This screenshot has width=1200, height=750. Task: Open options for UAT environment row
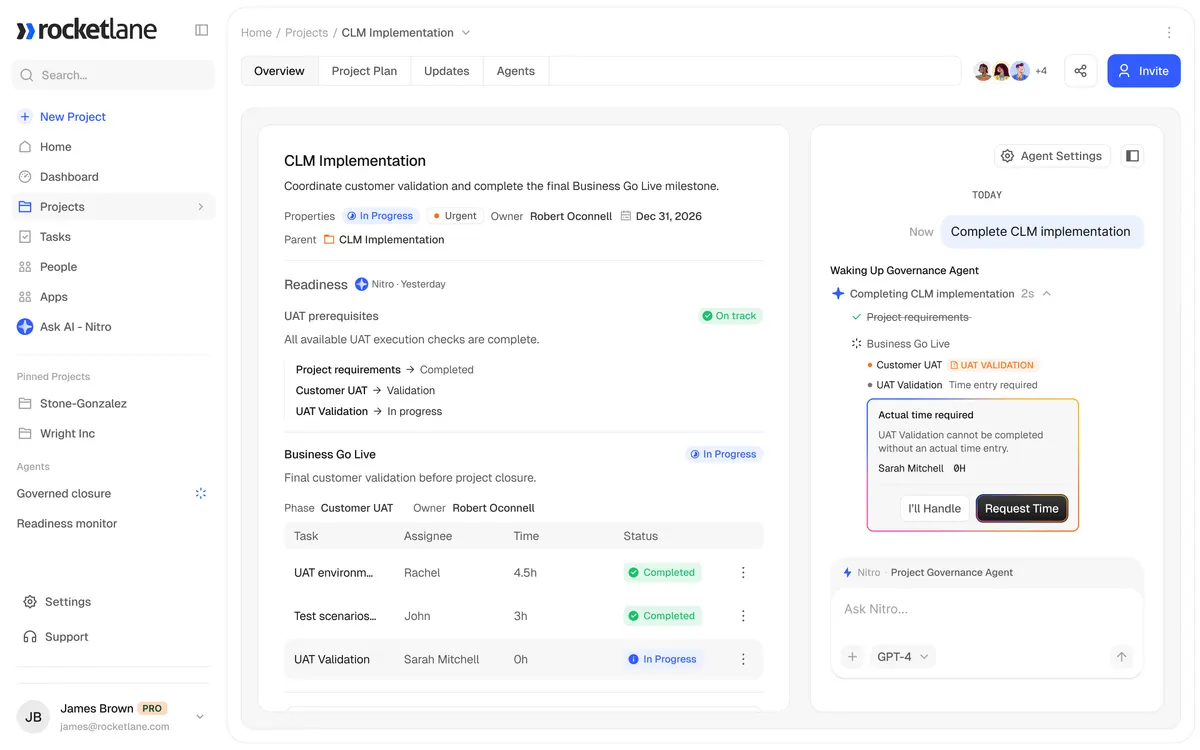[743, 573]
